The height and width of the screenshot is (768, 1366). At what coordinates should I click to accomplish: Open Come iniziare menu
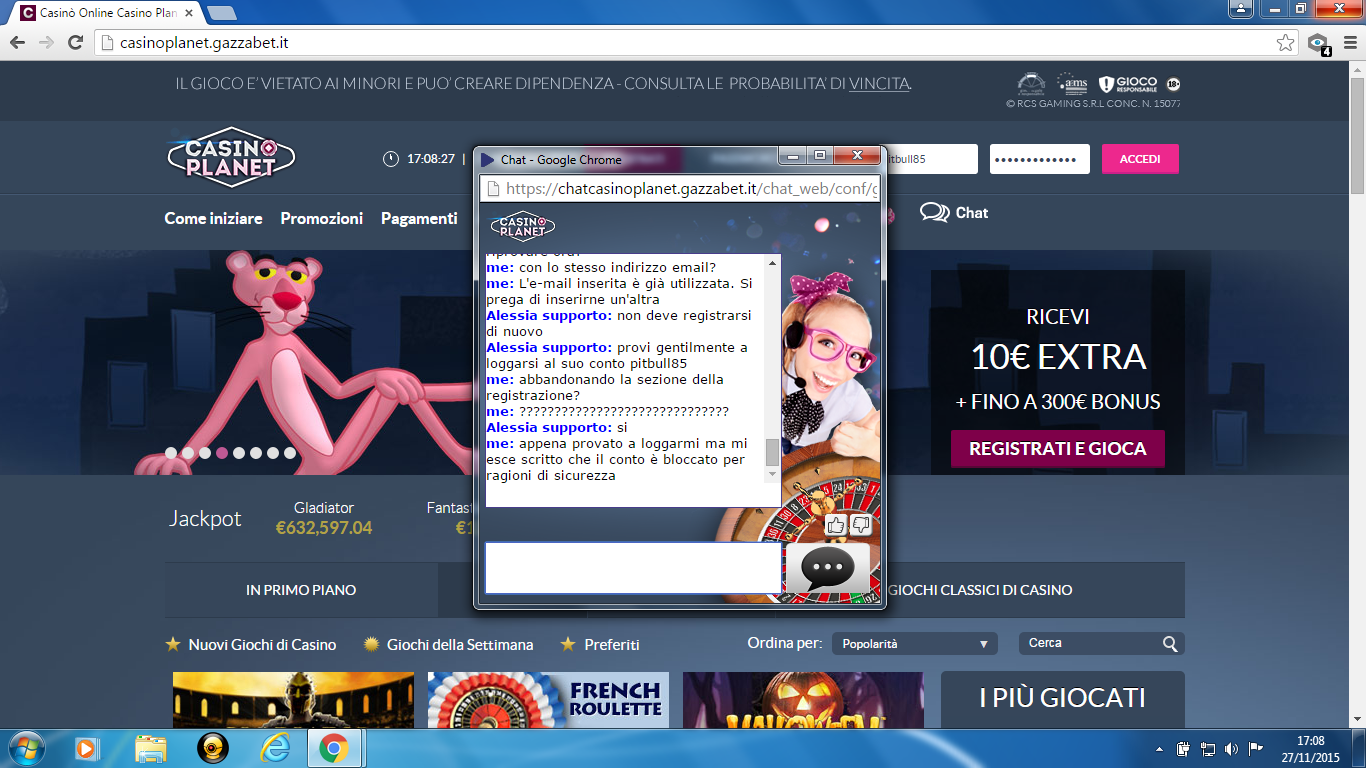pyautogui.click(x=213, y=218)
